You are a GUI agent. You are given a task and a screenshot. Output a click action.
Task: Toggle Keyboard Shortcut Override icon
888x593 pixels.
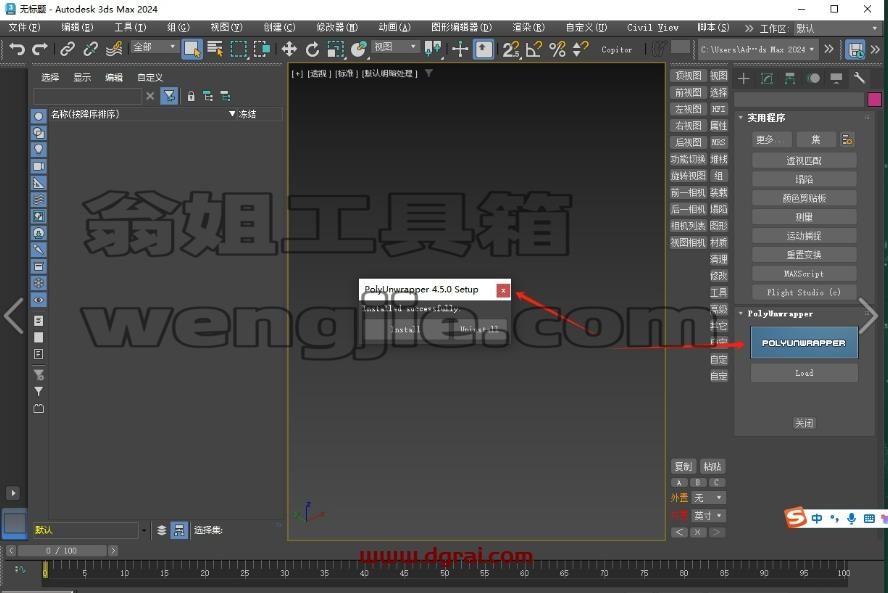tap(483, 49)
